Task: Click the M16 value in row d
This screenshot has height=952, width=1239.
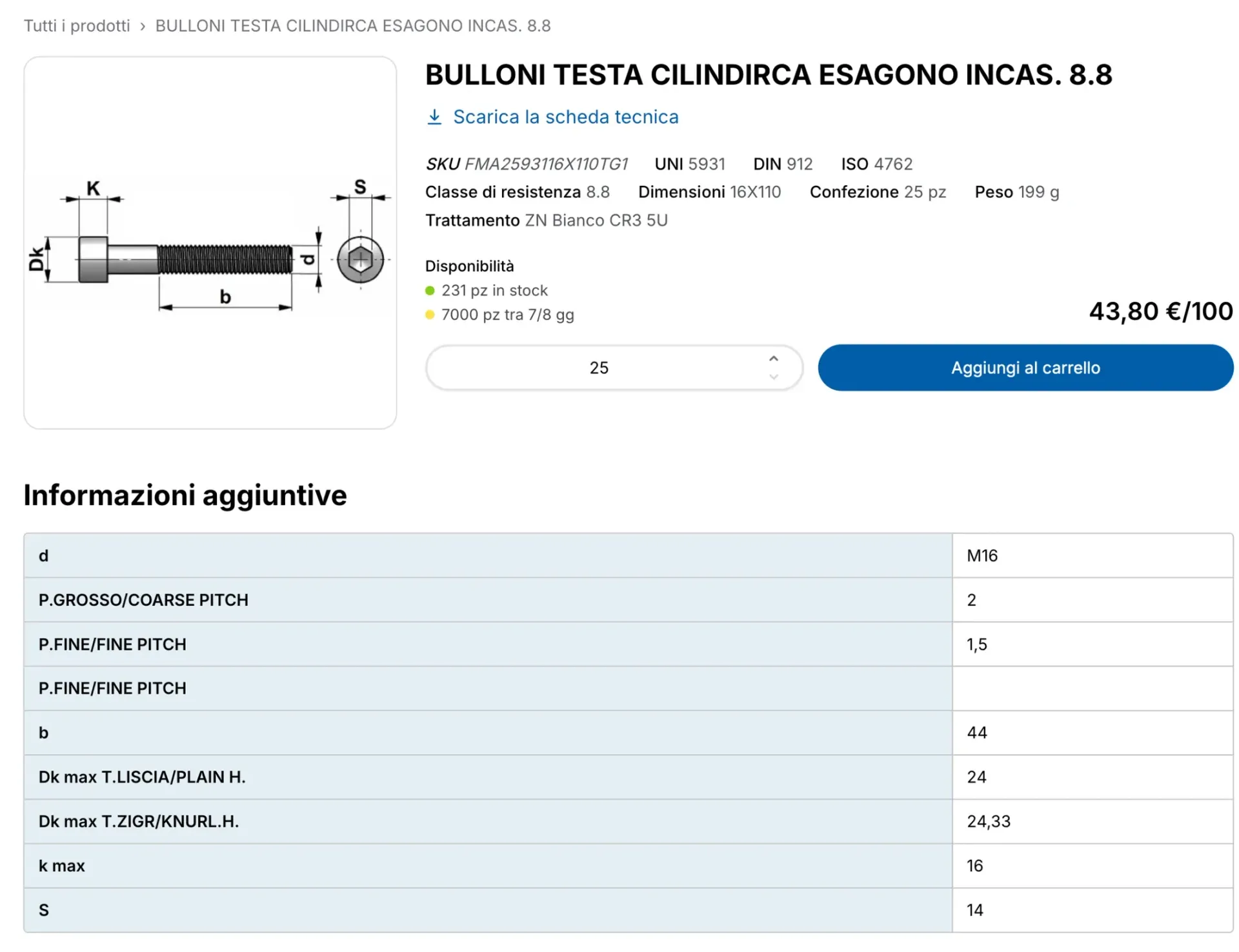Action: pyautogui.click(x=982, y=556)
